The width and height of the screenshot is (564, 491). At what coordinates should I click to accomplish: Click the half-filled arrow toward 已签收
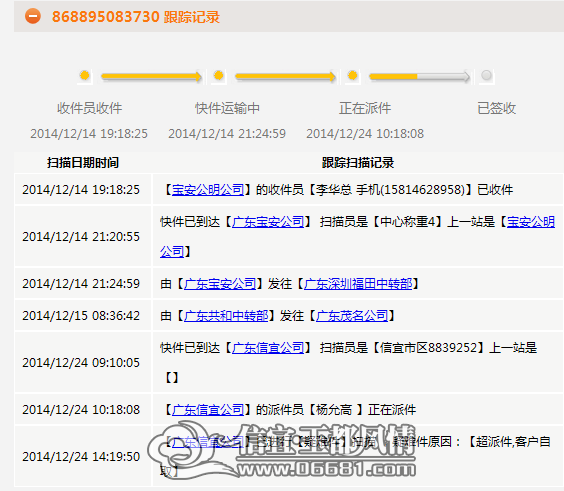tap(420, 77)
